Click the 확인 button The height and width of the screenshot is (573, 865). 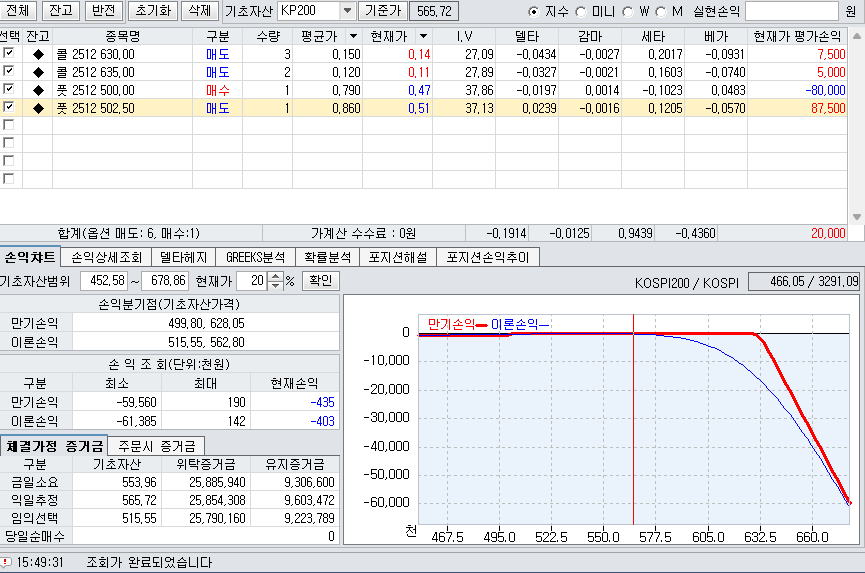(321, 281)
